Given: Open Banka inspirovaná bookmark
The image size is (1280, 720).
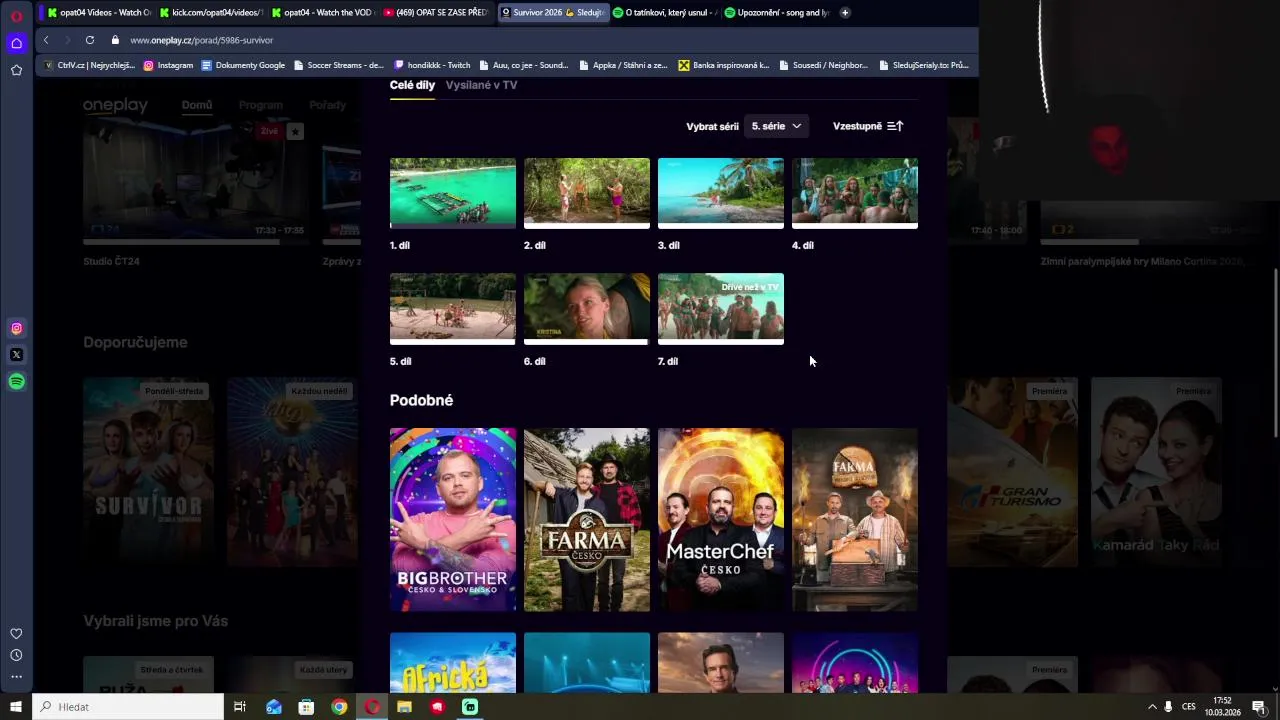Looking at the screenshot, I should pos(724,65).
